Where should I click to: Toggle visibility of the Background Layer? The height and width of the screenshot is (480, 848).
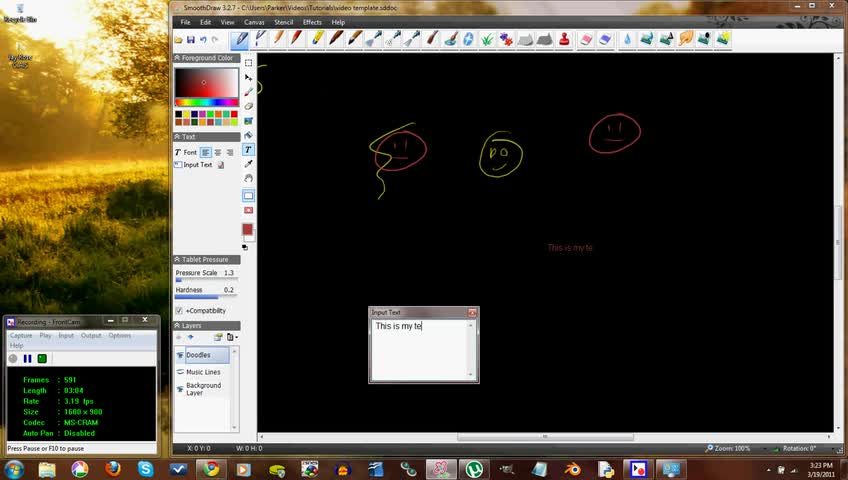coord(180,389)
